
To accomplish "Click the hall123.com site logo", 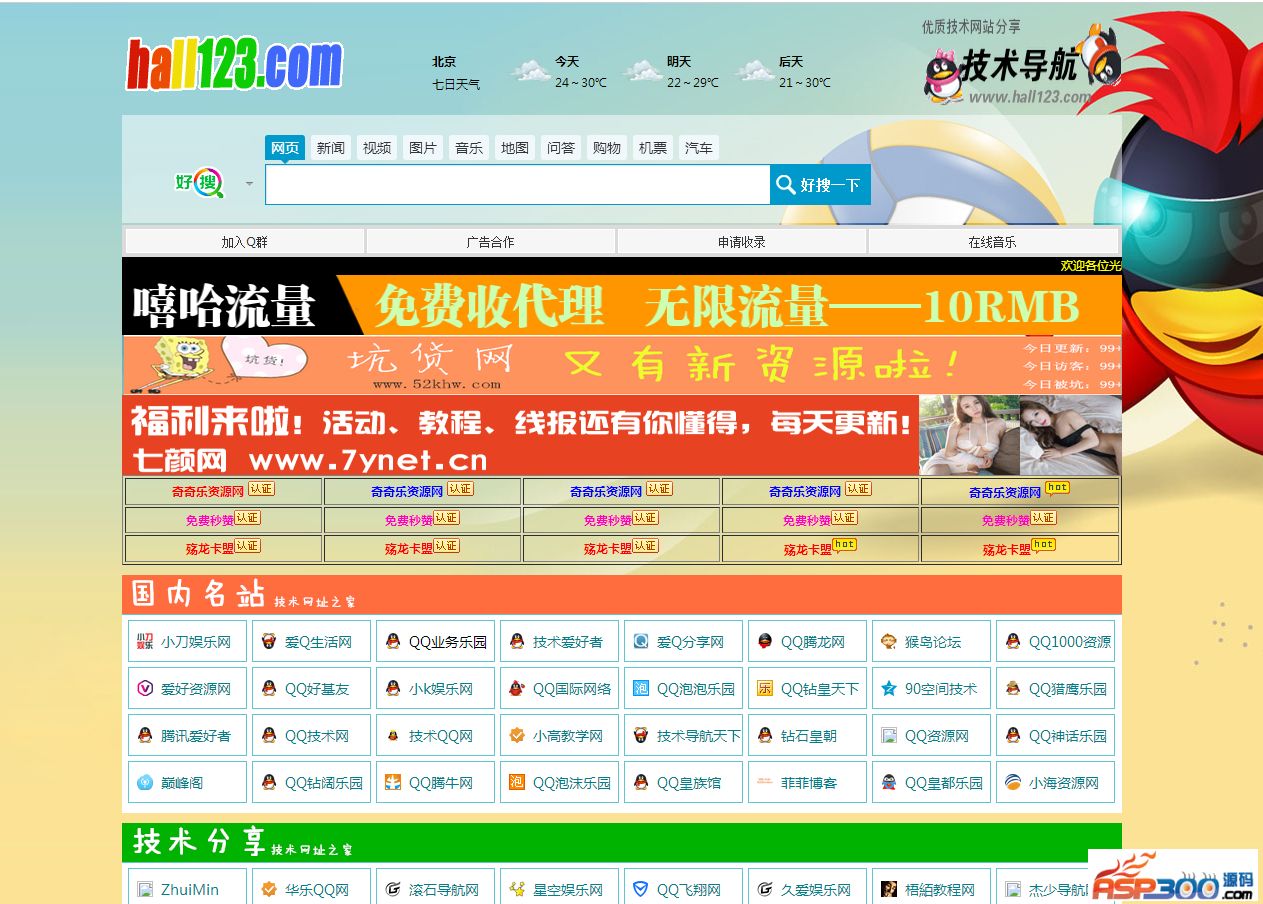I will [234, 65].
